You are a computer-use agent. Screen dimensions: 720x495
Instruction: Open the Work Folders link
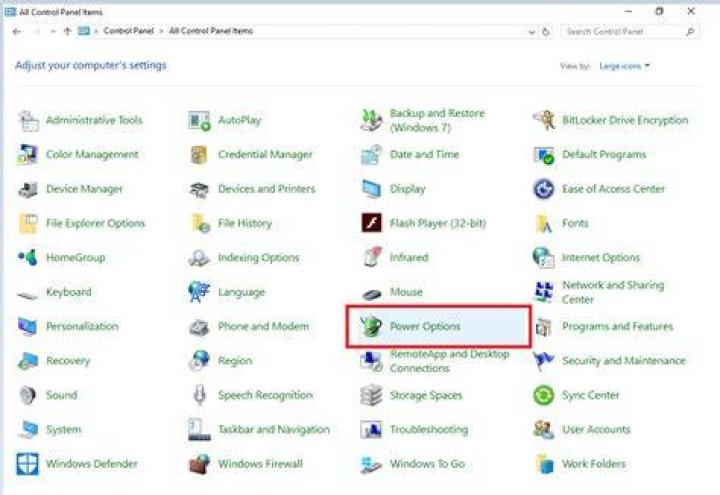pyautogui.click(x=594, y=464)
